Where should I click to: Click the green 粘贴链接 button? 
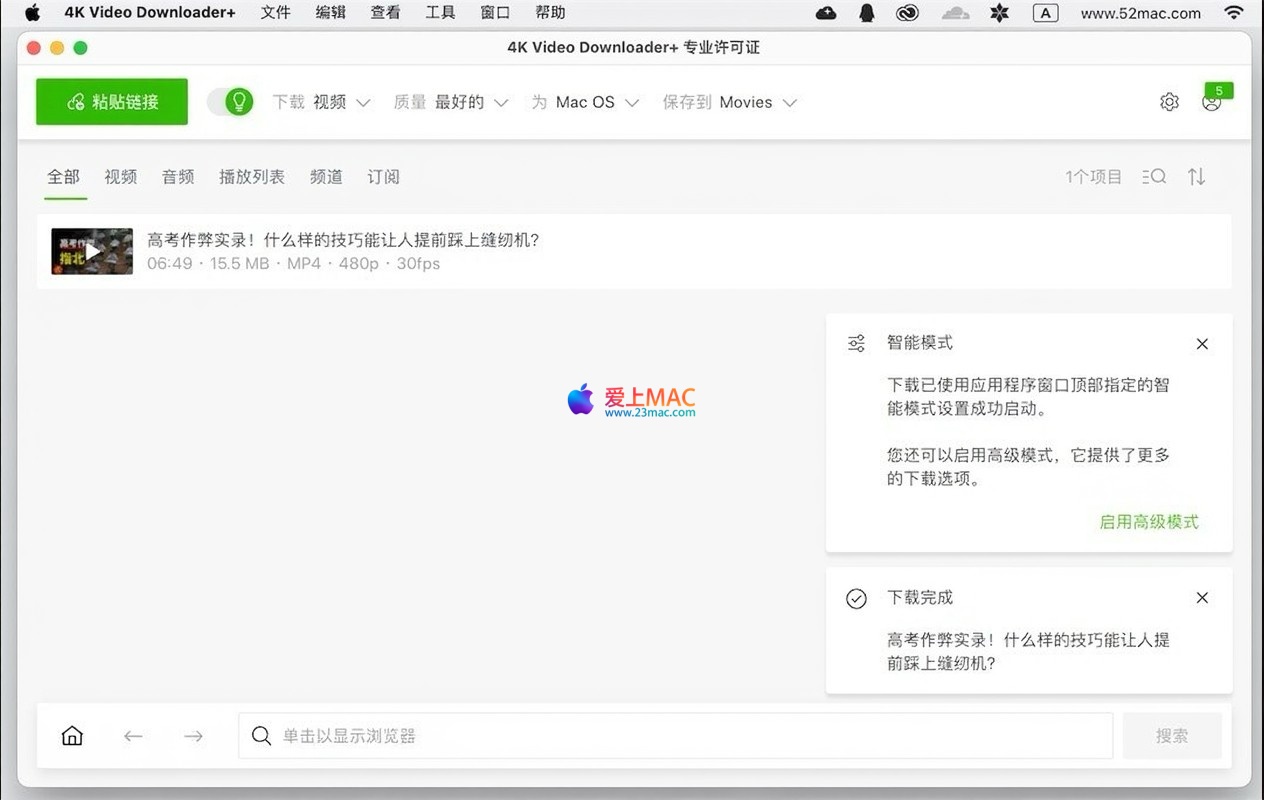[112, 102]
